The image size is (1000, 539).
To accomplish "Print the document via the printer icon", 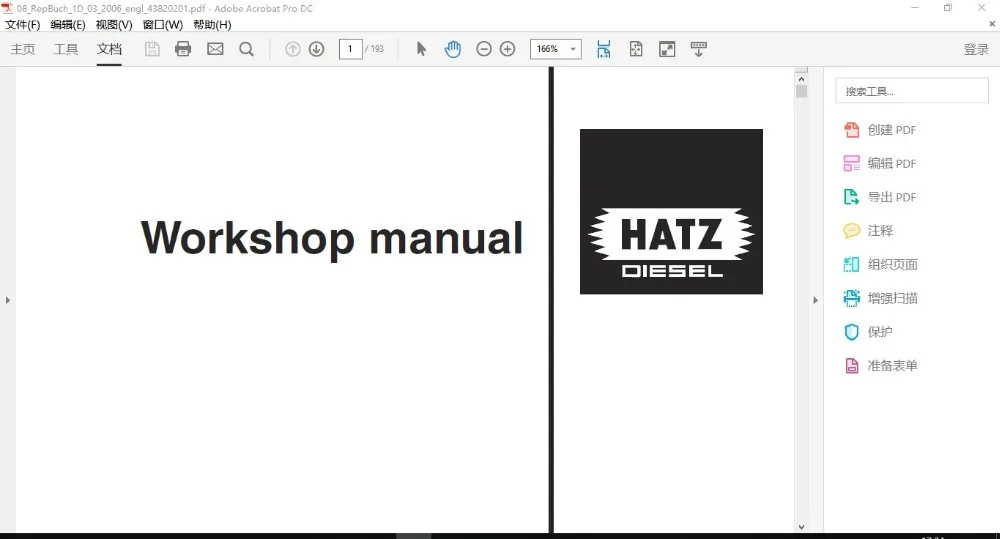I will (x=183, y=49).
